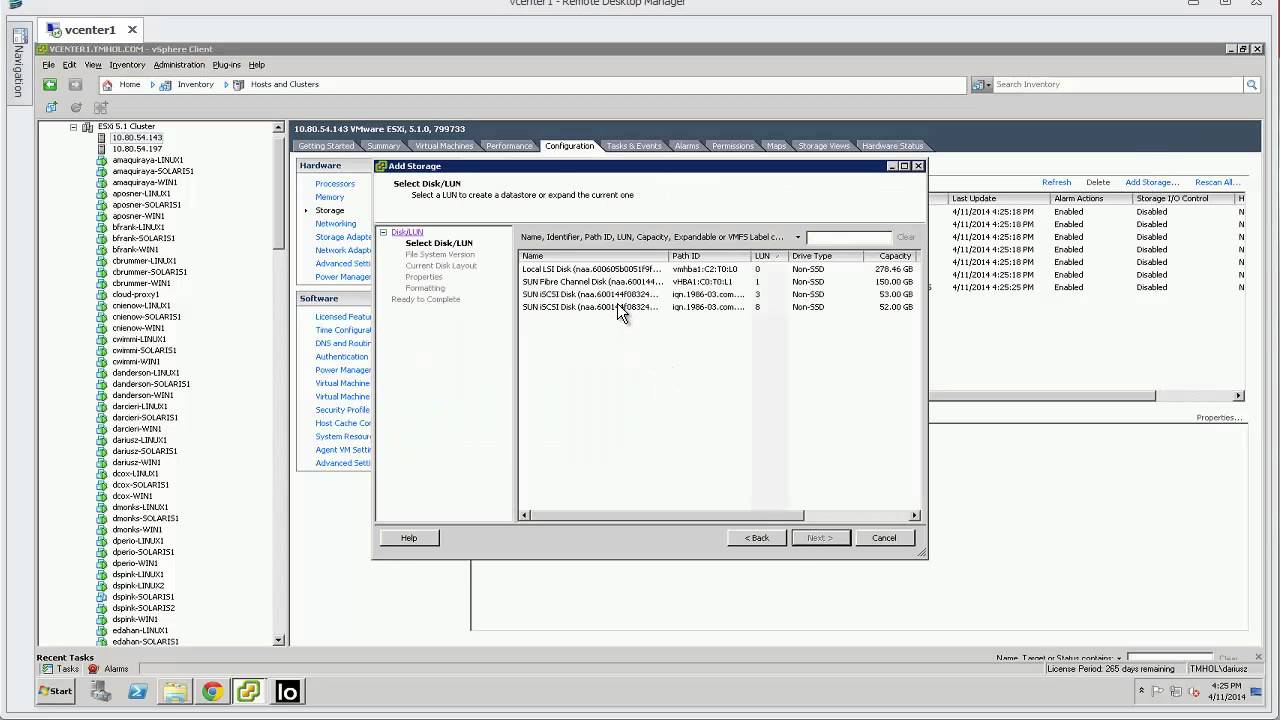Click the Server Manager taskbar icon
Screen dimensions: 1280x720
(101, 691)
